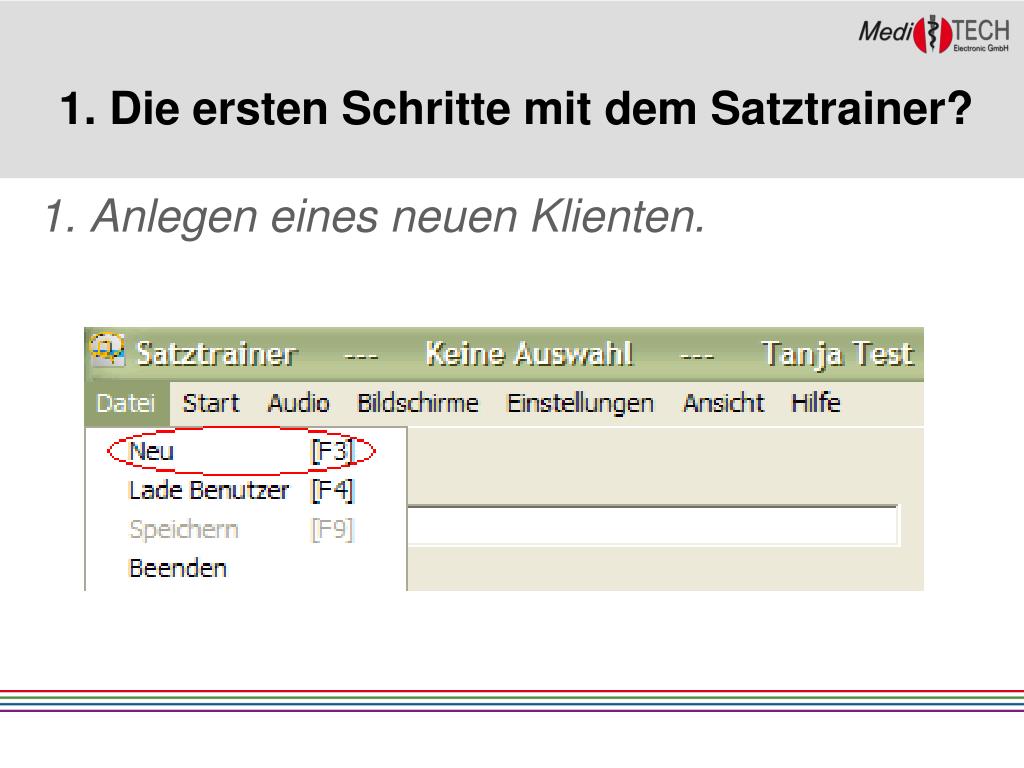Click the slide heading 'Die ersten Schritte mit dem Satztrainer?'
Screen dimensions: 1024x768
[516, 108]
